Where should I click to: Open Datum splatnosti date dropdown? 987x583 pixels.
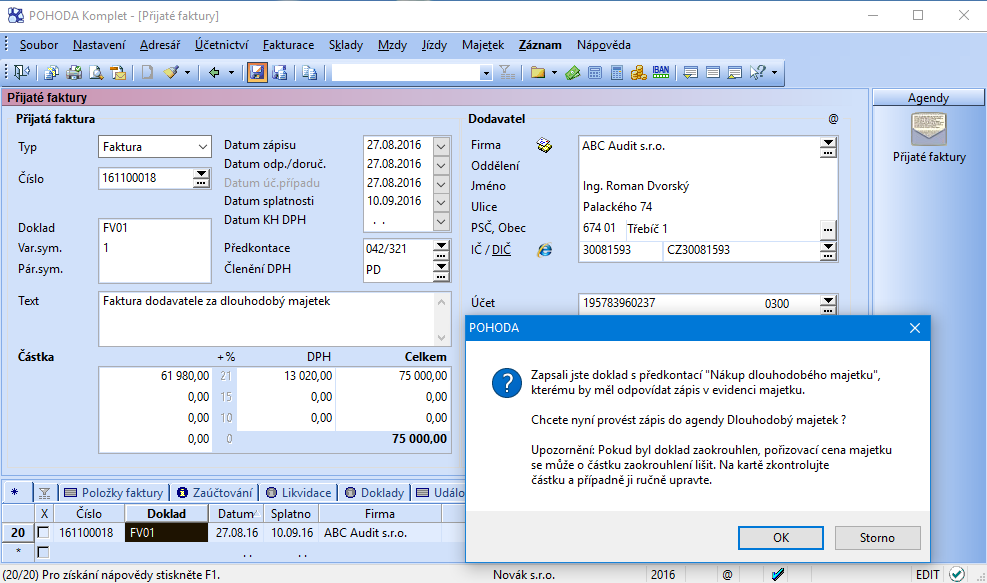pyautogui.click(x=441, y=202)
